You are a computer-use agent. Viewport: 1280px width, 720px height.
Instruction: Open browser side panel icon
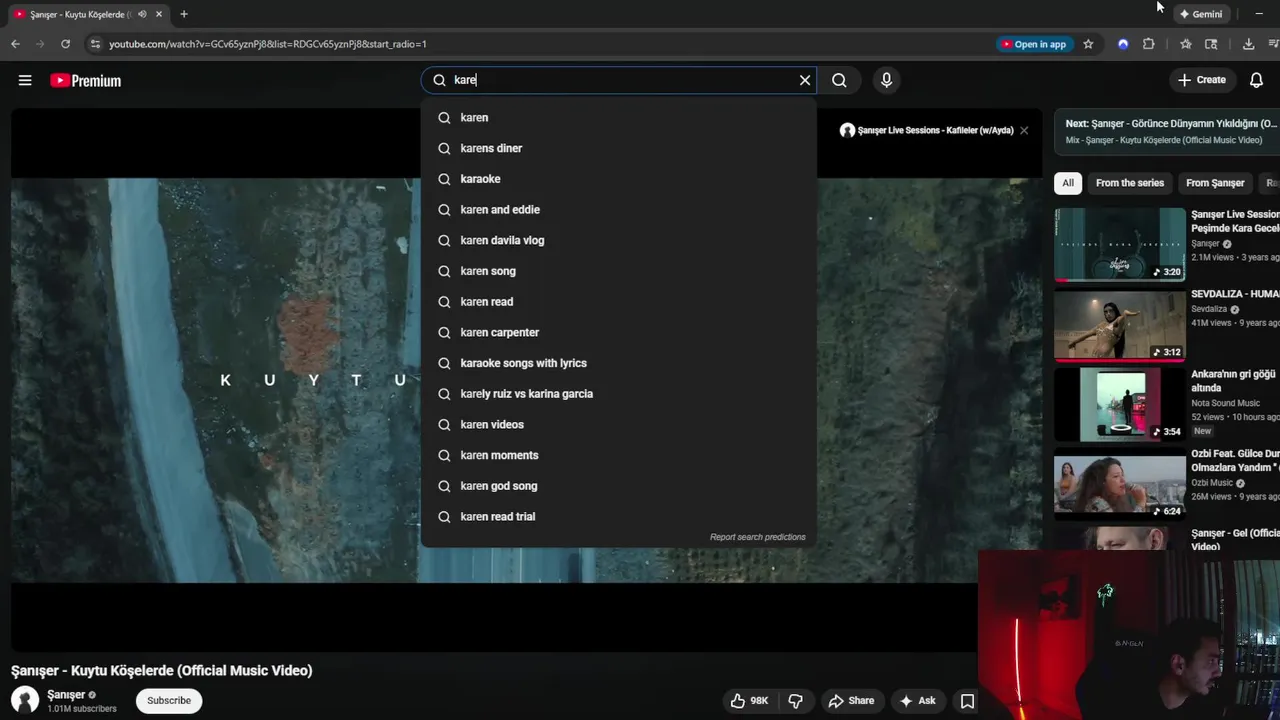[x=1211, y=44]
